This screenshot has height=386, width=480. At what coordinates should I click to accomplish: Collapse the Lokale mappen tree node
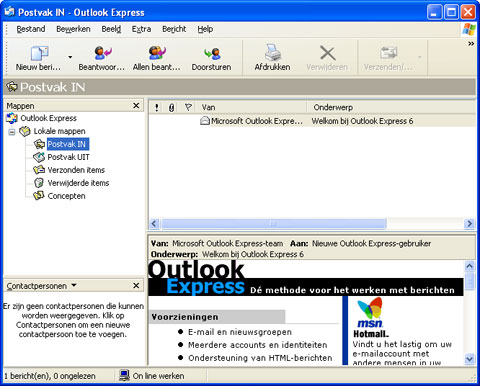(12, 132)
